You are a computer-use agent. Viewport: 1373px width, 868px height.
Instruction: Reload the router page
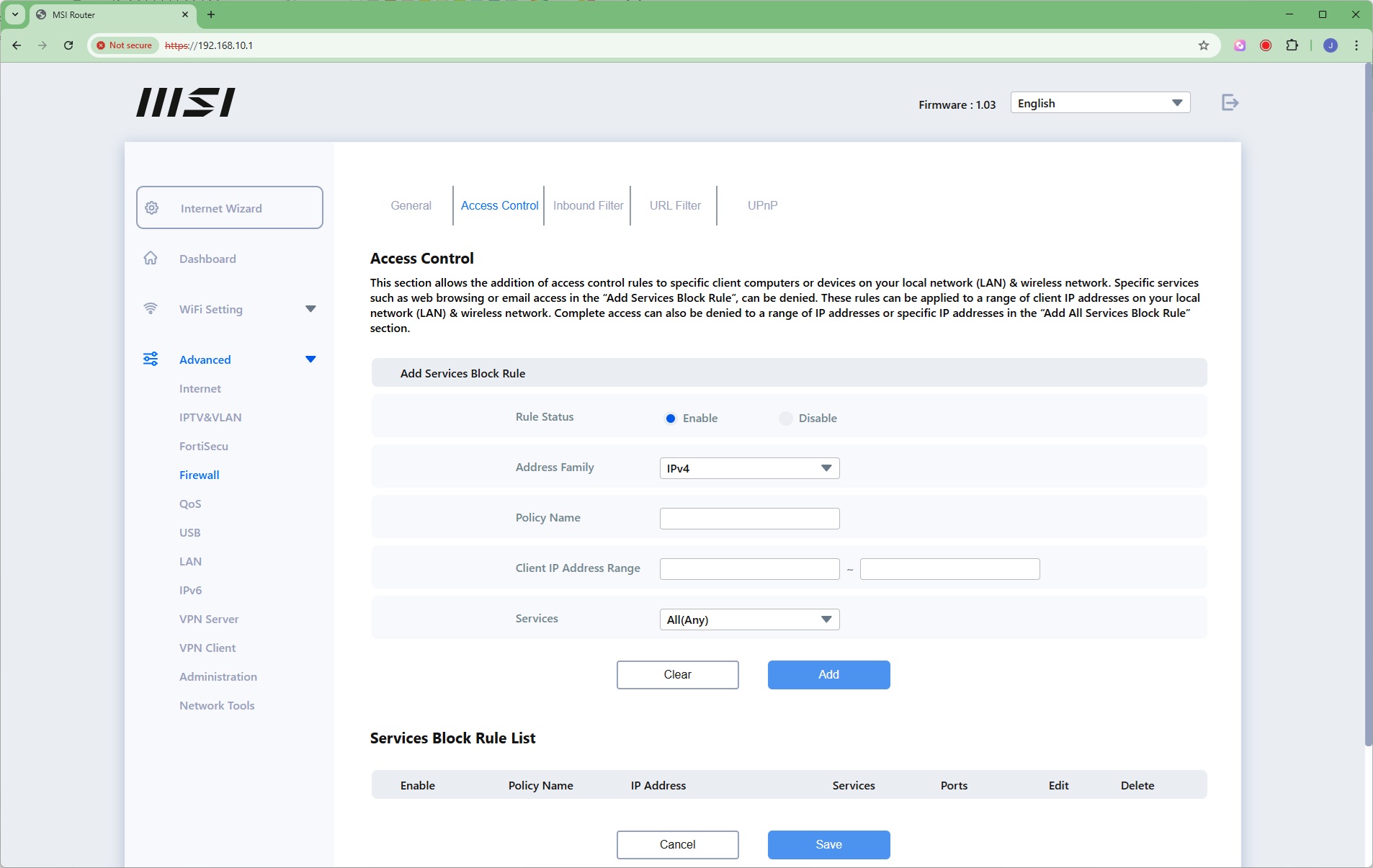68,45
